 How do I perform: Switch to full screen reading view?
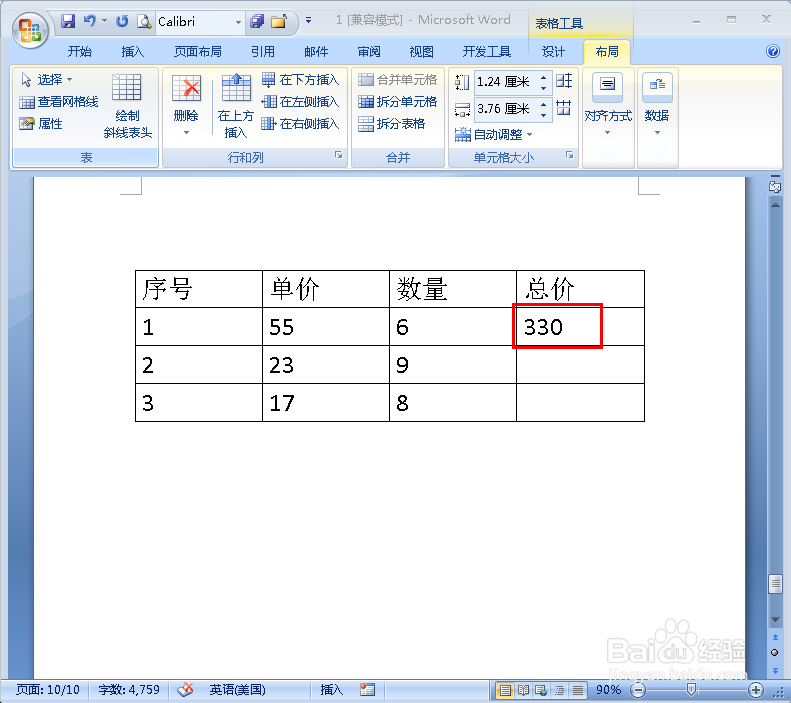[523, 689]
